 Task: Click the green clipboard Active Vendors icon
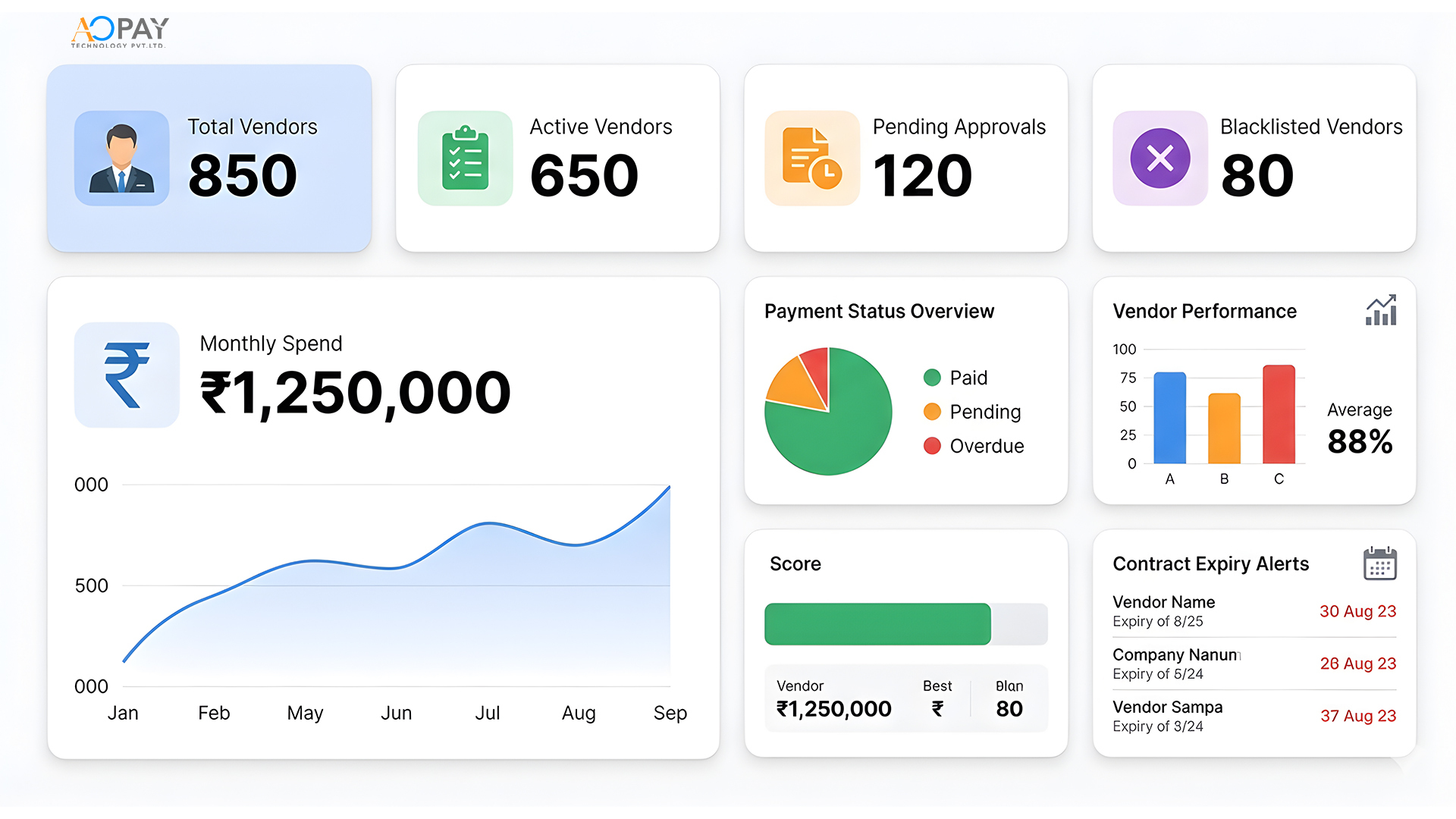(x=465, y=158)
